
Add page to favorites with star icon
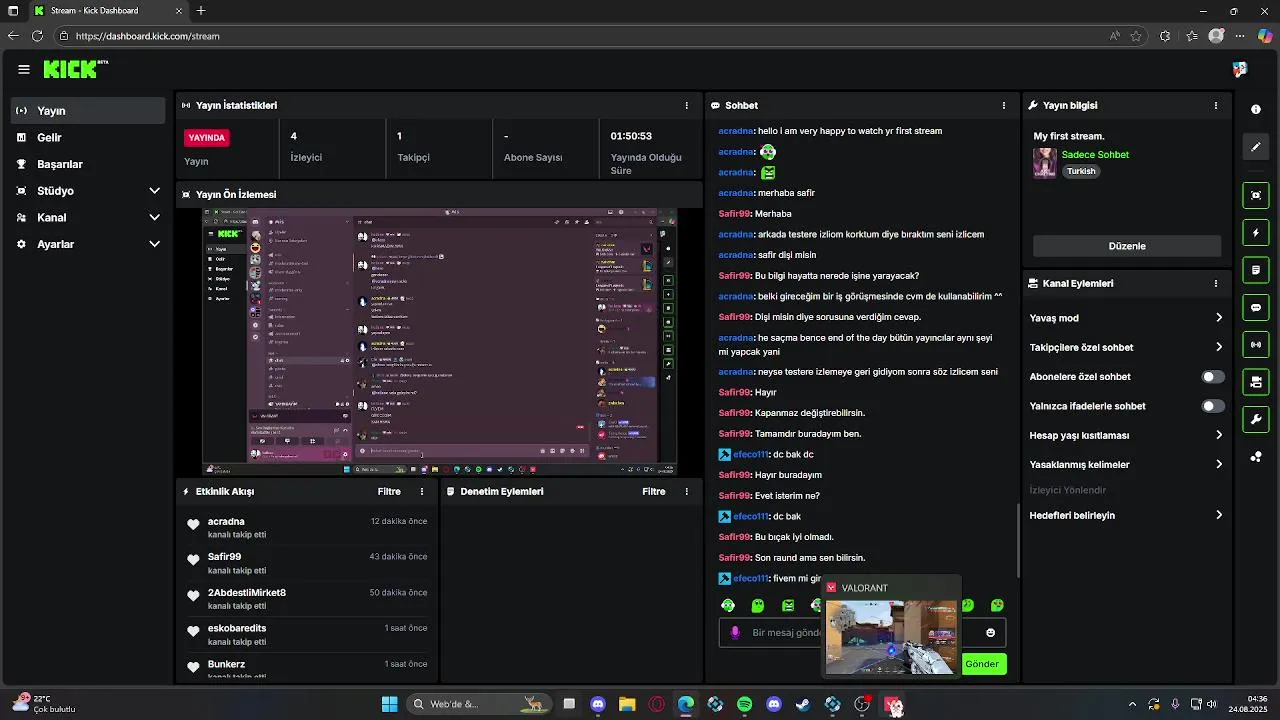1136,36
